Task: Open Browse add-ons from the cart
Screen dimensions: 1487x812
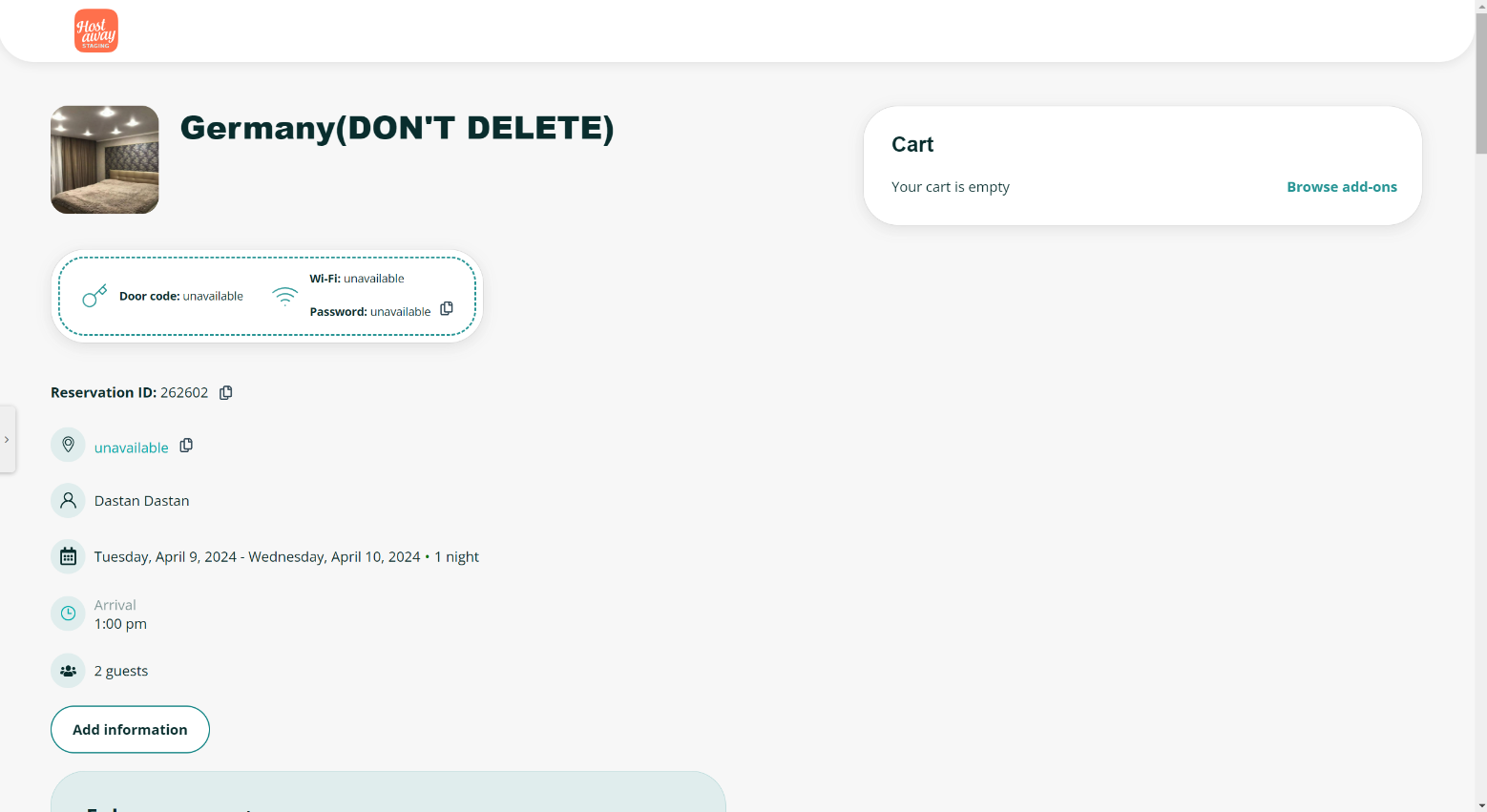Action: click(1341, 187)
